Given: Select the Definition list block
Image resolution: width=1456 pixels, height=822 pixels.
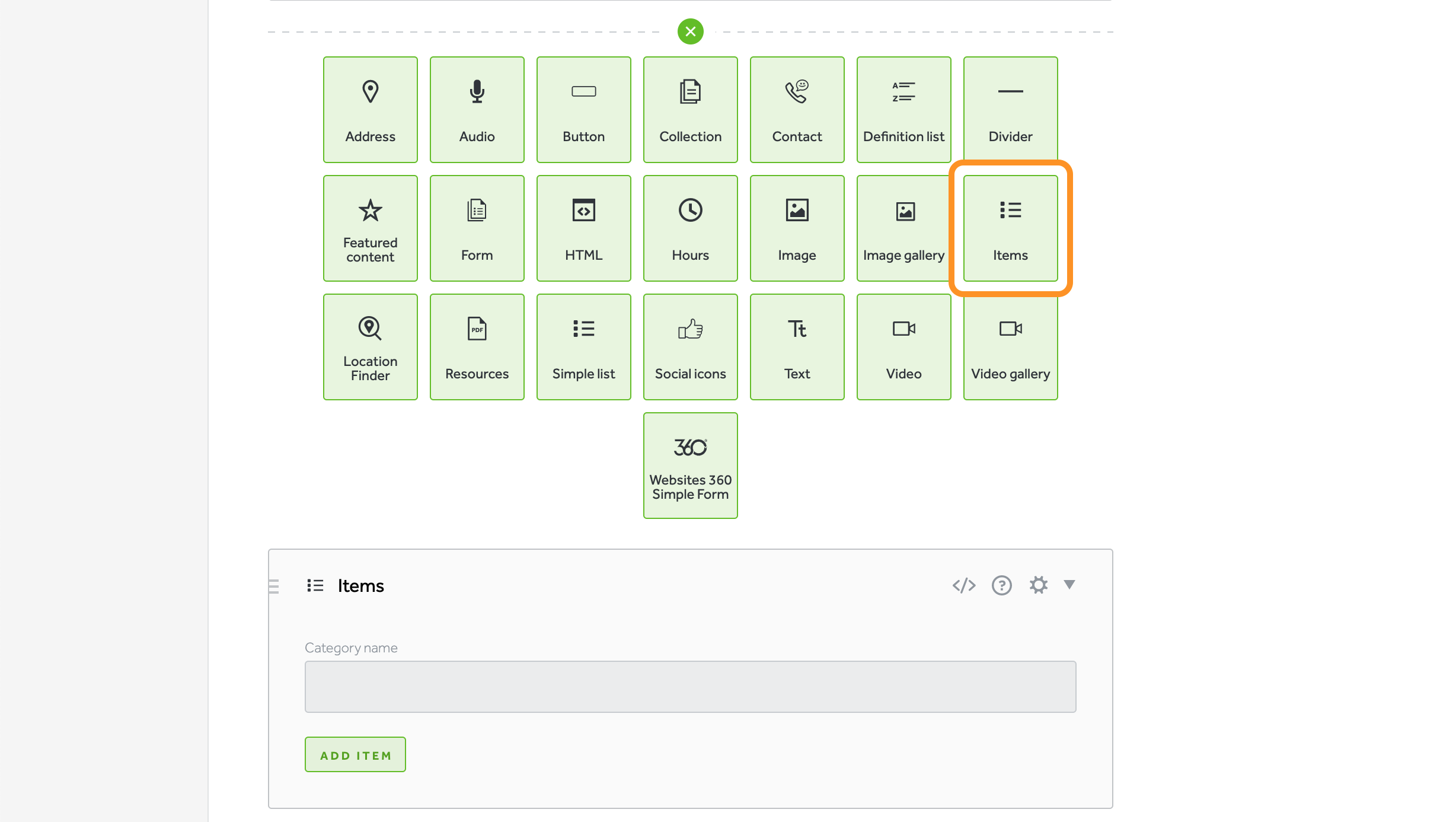Looking at the screenshot, I should click(x=903, y=110).
